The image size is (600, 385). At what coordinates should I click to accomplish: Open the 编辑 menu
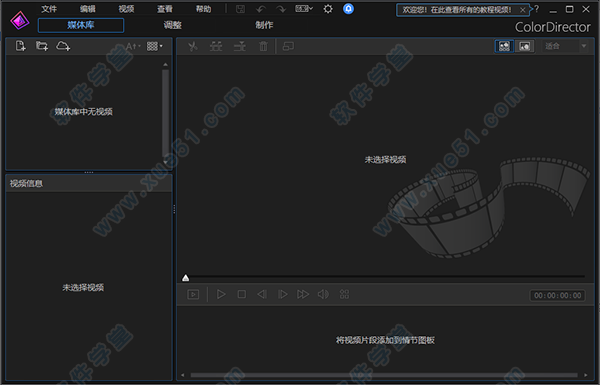point(88,9)
